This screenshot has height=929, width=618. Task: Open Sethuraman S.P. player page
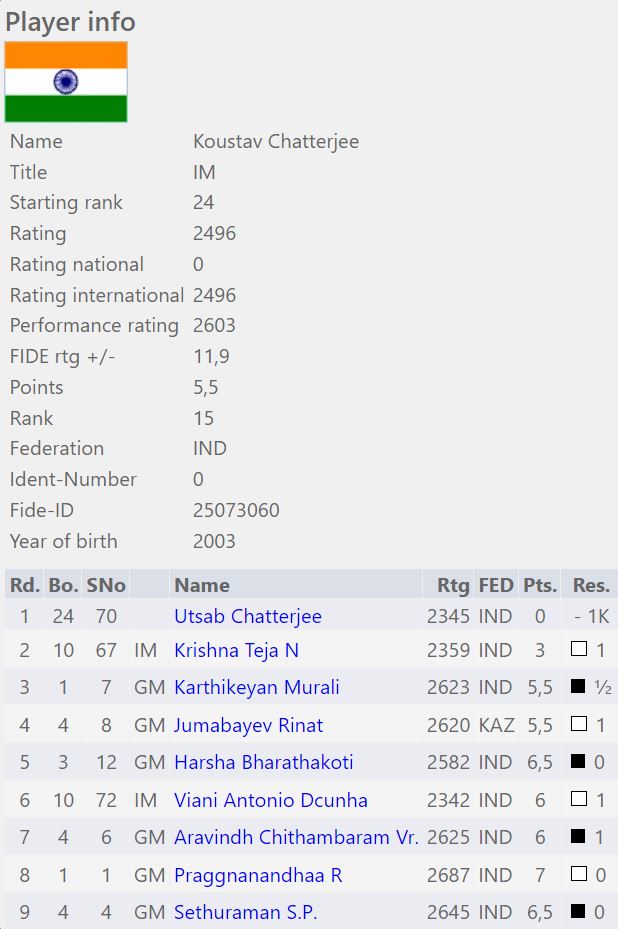pyautogui.click(x=245, y=912)
